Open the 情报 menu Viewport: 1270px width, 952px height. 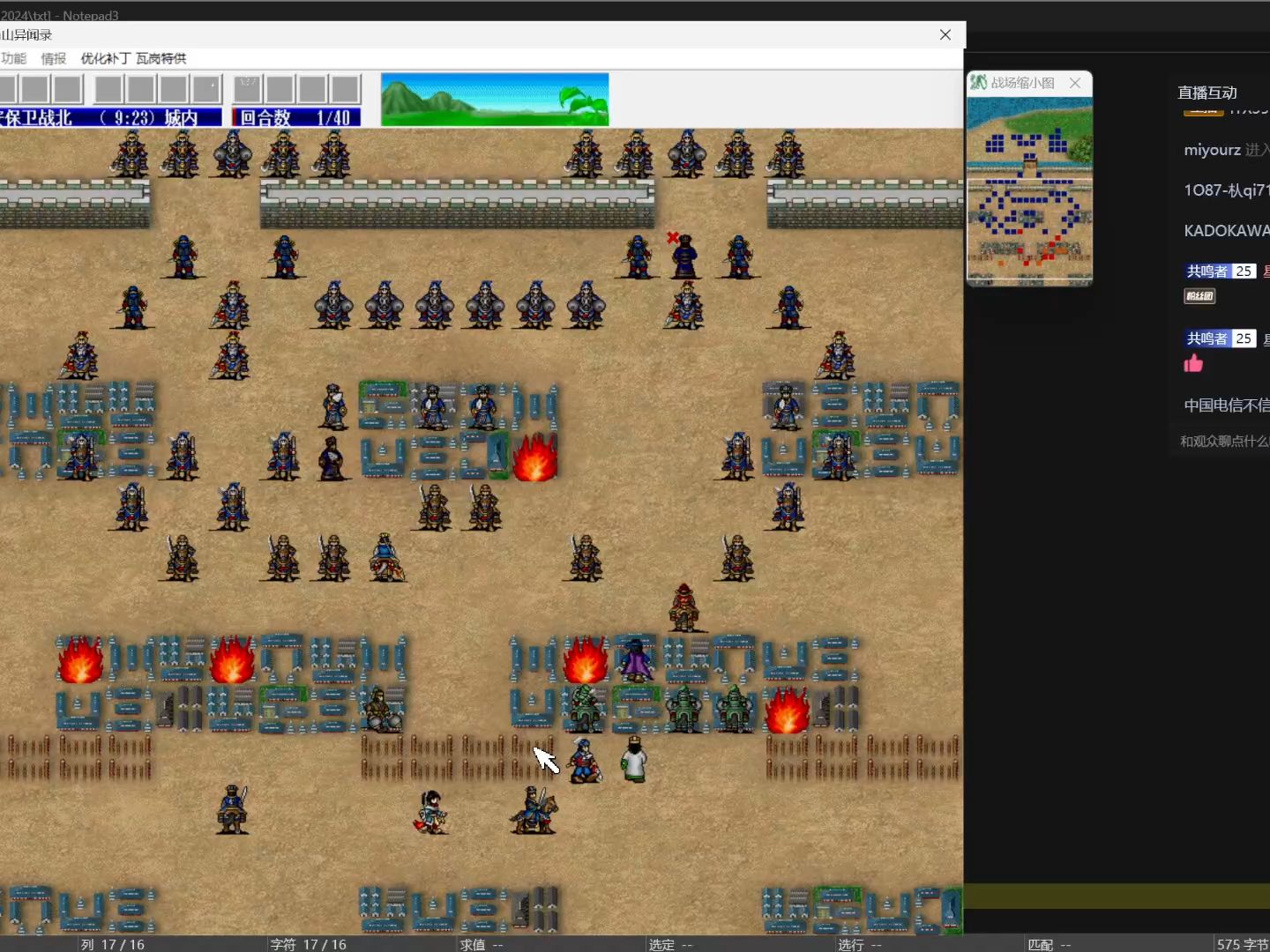coord(54,58)
